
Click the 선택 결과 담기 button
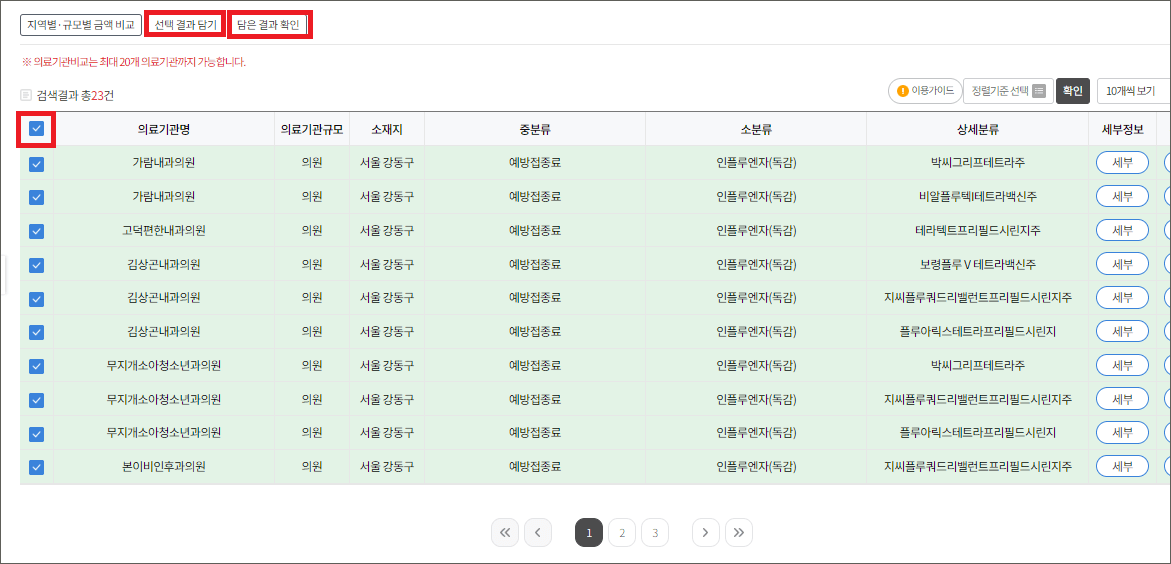click(184, 25)
